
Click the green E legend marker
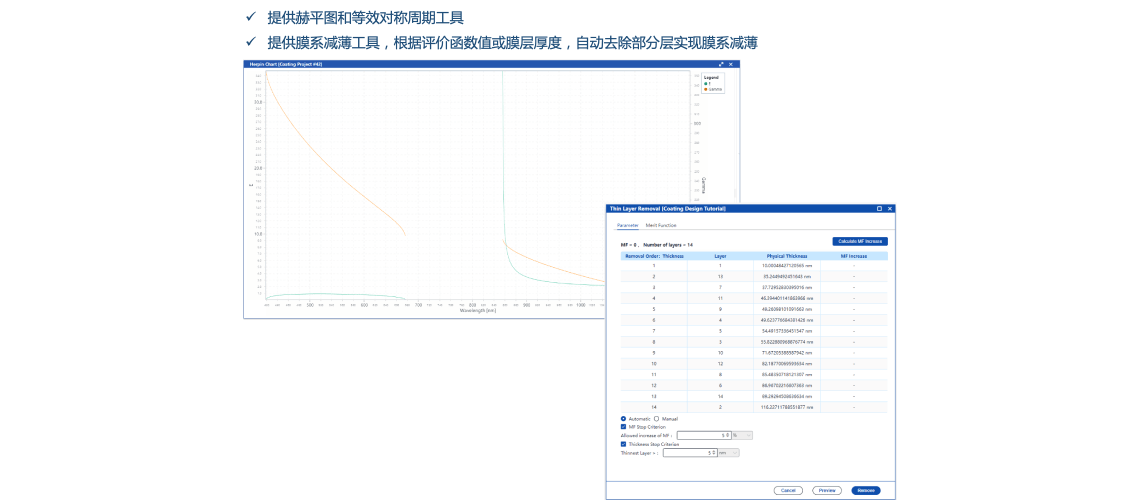[705, 83]
